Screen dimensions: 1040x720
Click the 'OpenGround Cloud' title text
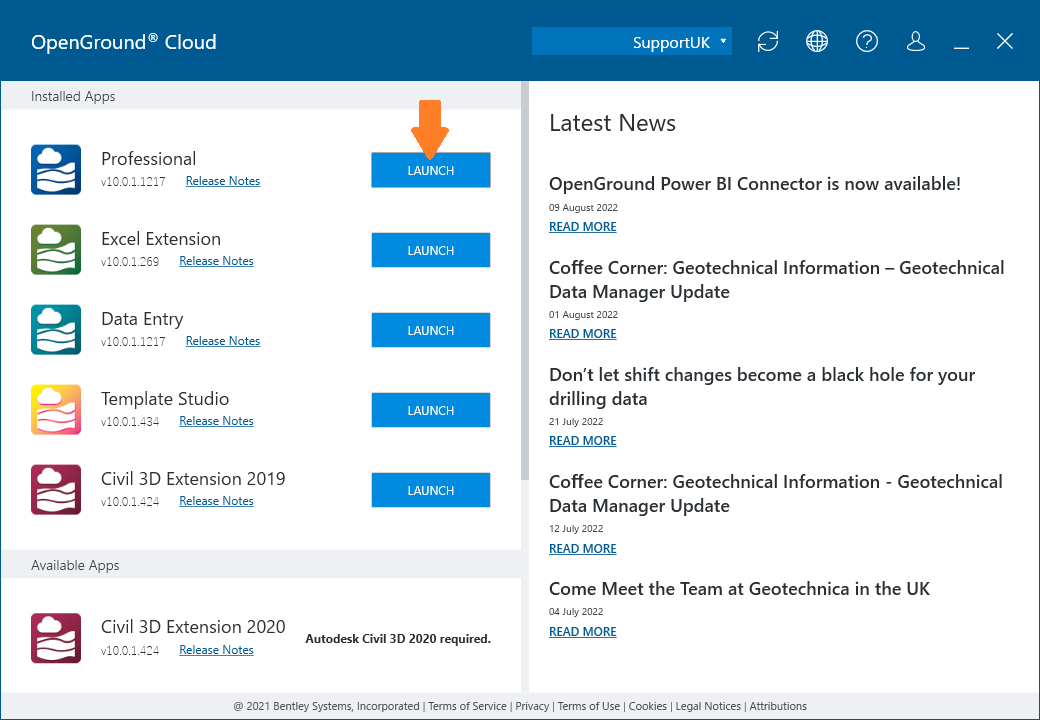[123, 42]
